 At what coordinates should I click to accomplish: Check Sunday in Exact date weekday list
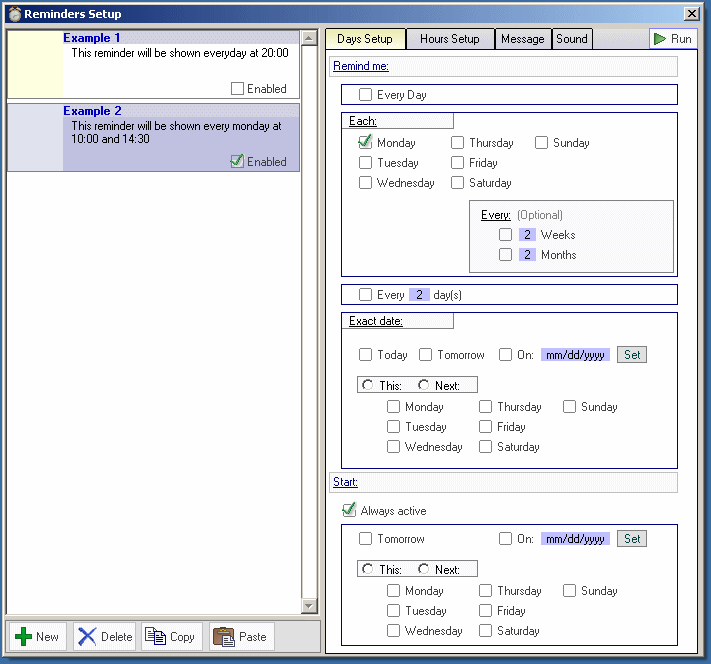(570, 406)
